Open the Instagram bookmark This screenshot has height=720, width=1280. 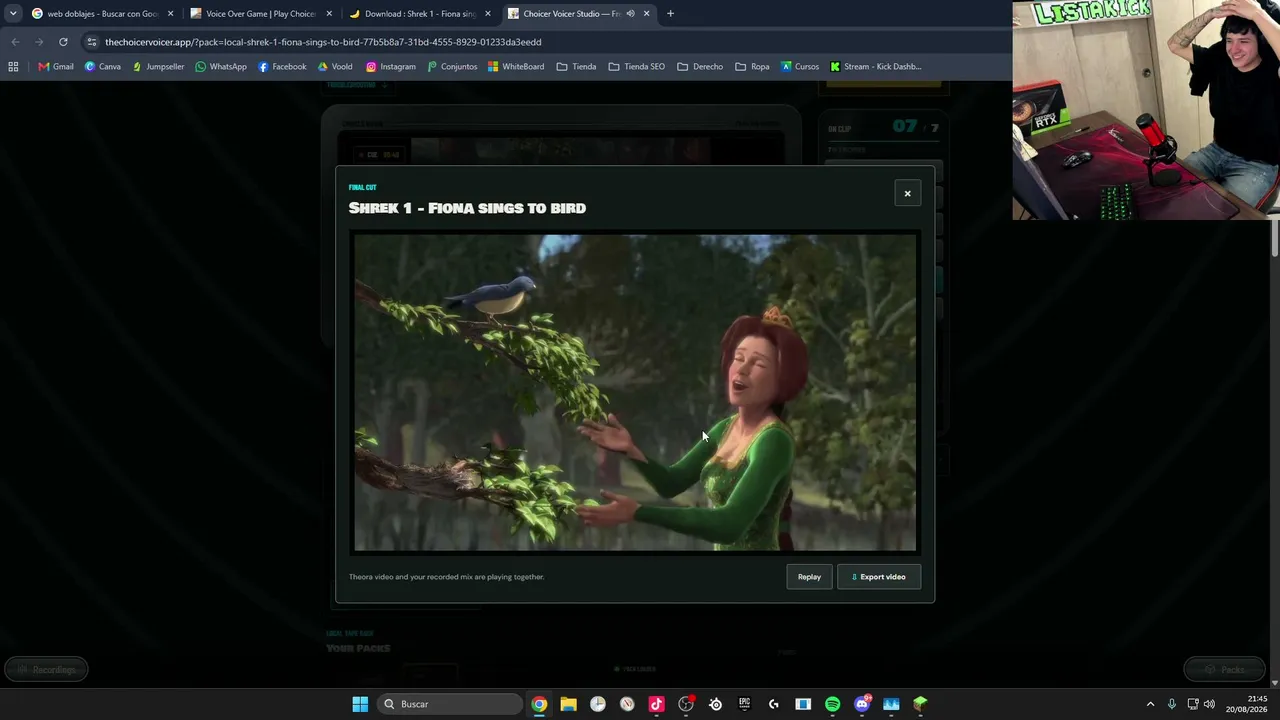point(390,67)
